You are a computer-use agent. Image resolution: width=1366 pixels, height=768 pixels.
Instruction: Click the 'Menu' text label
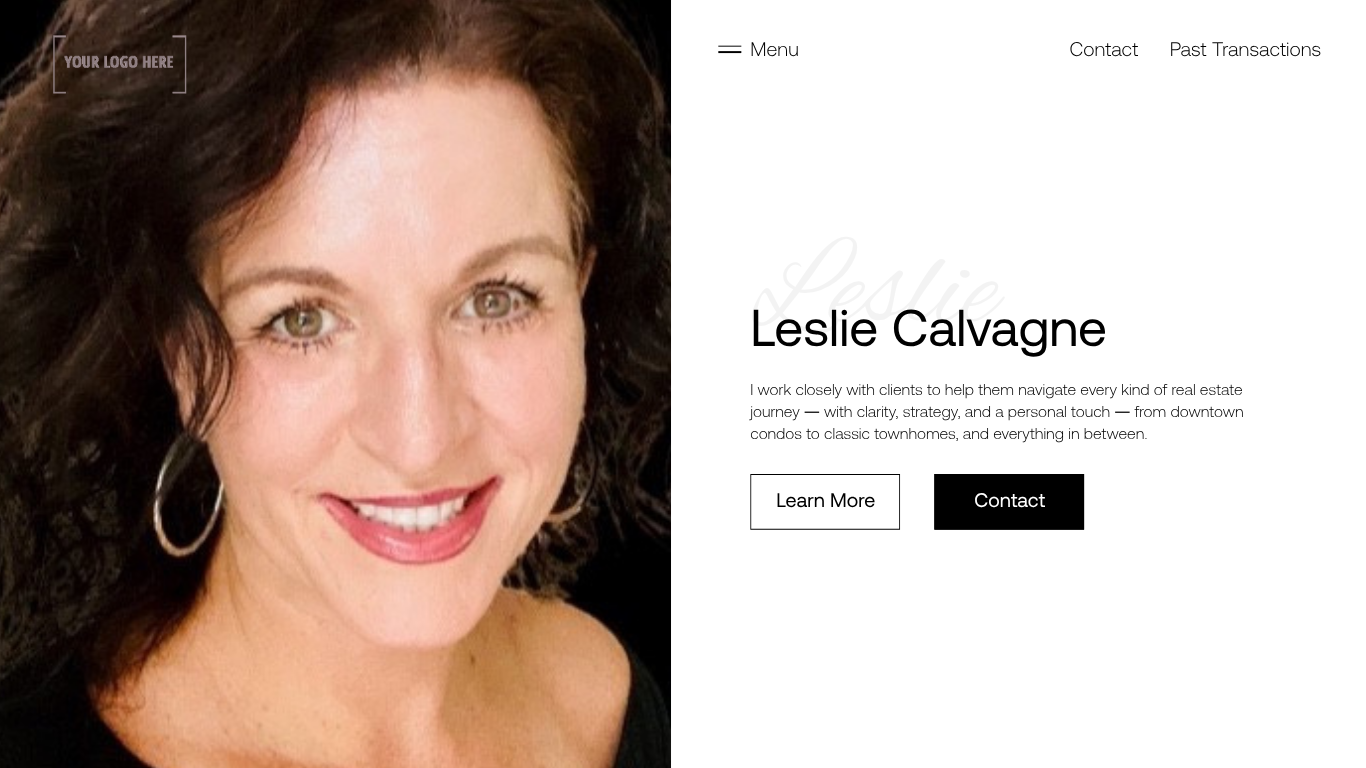[774, 49]
